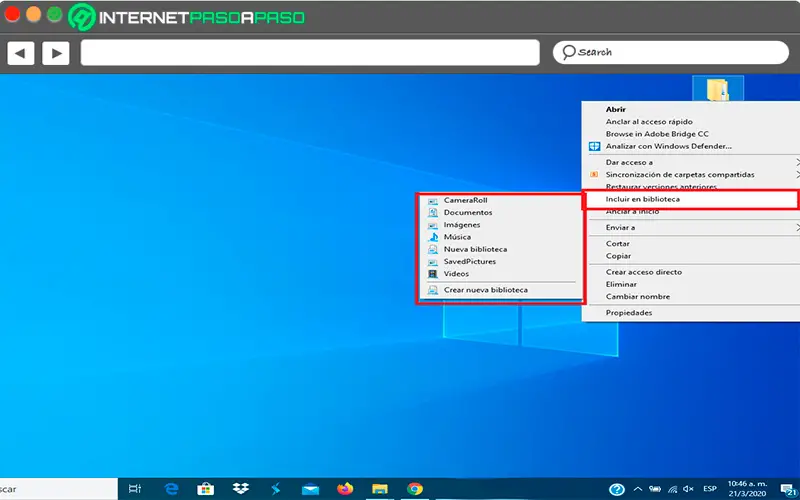
Task: Open the Mail app on the taskbar
Action: click(x=310, y=489)
